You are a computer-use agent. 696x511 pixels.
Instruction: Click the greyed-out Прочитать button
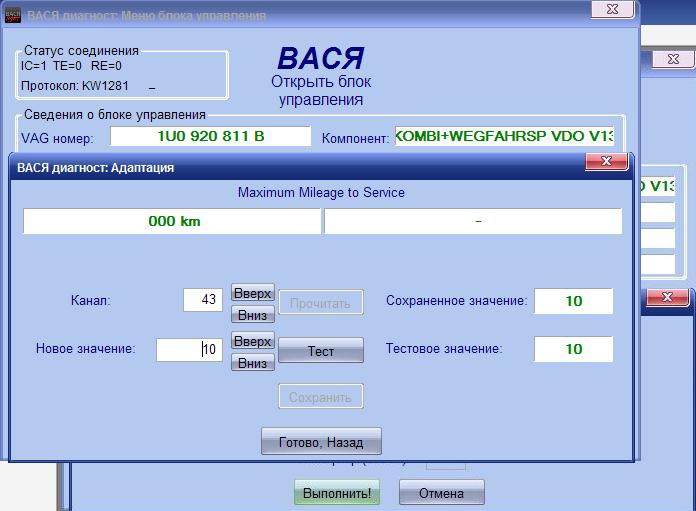(x=321, y=303)
